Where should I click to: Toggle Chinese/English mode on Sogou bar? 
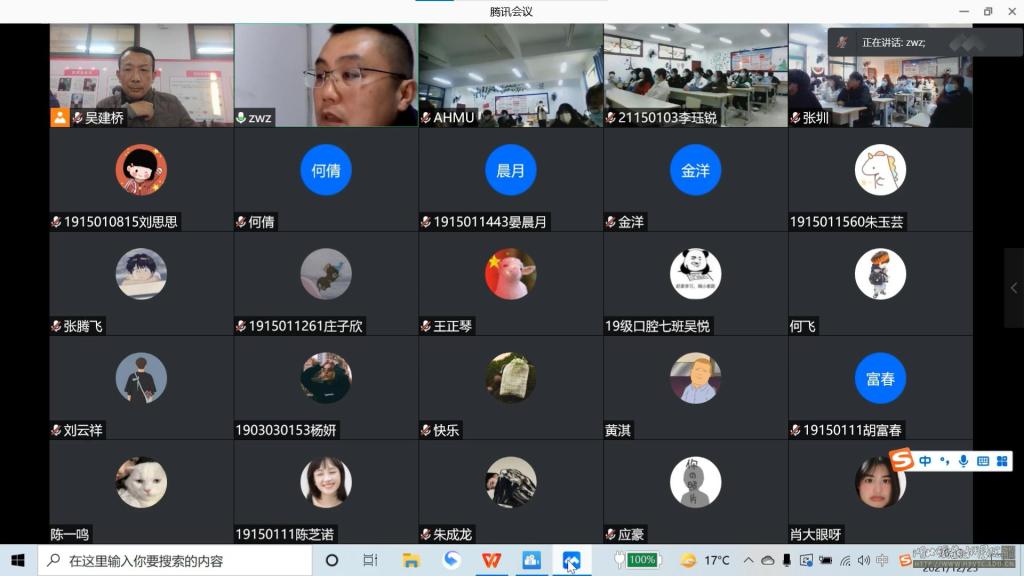[x=925, y=461]
